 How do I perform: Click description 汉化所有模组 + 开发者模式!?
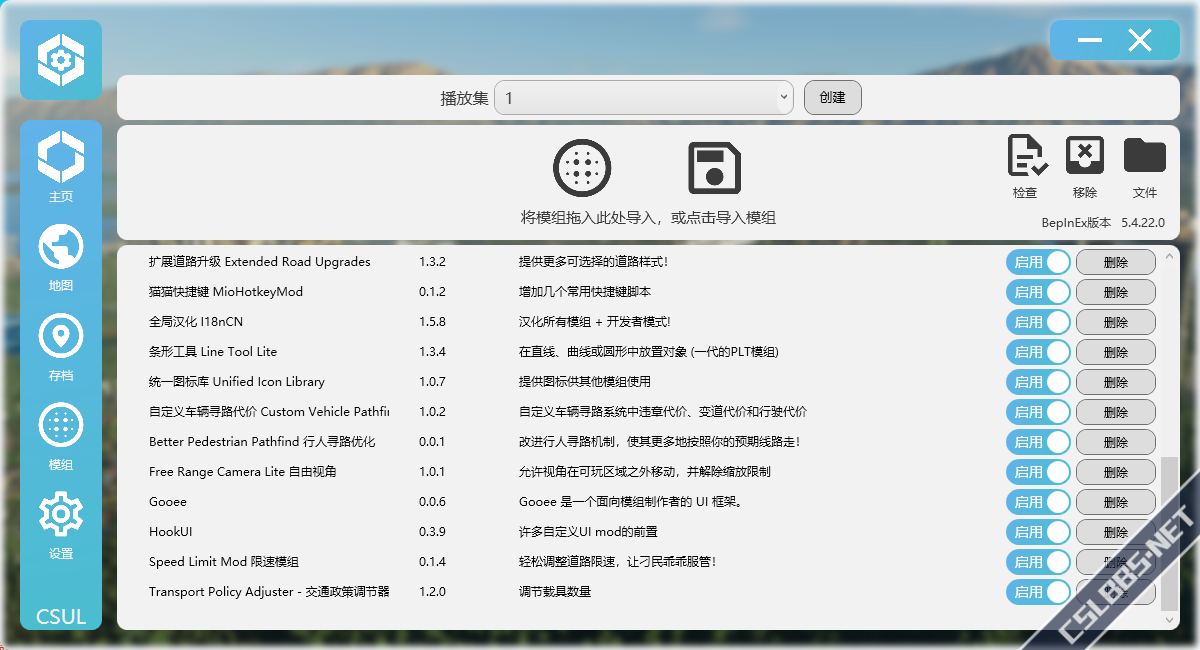tap(595, 322)
